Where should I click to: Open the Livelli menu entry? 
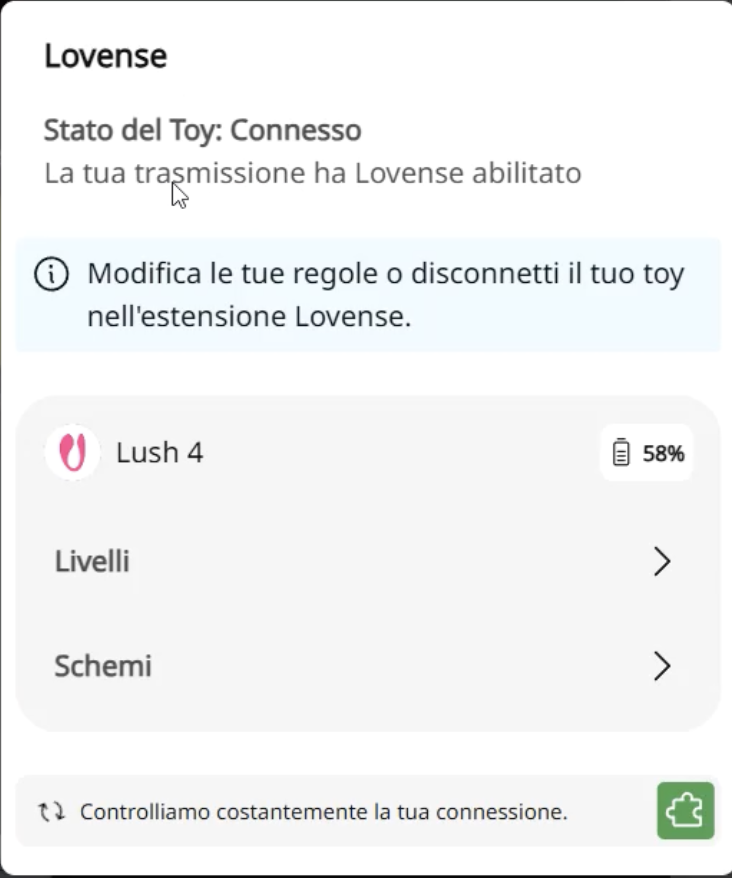[x=92, y=562]
